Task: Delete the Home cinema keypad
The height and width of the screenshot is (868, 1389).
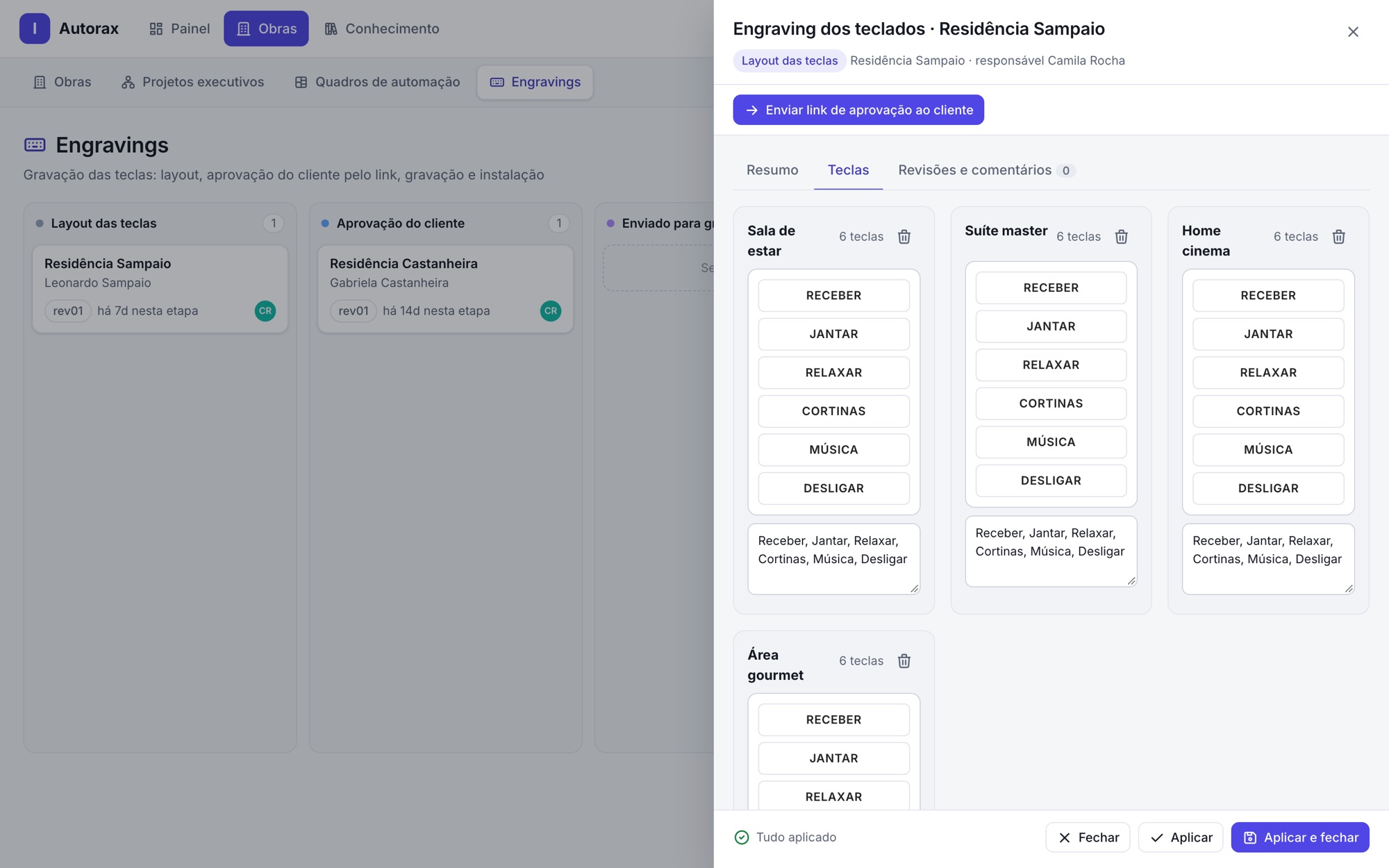Action: pos(1338,237)
